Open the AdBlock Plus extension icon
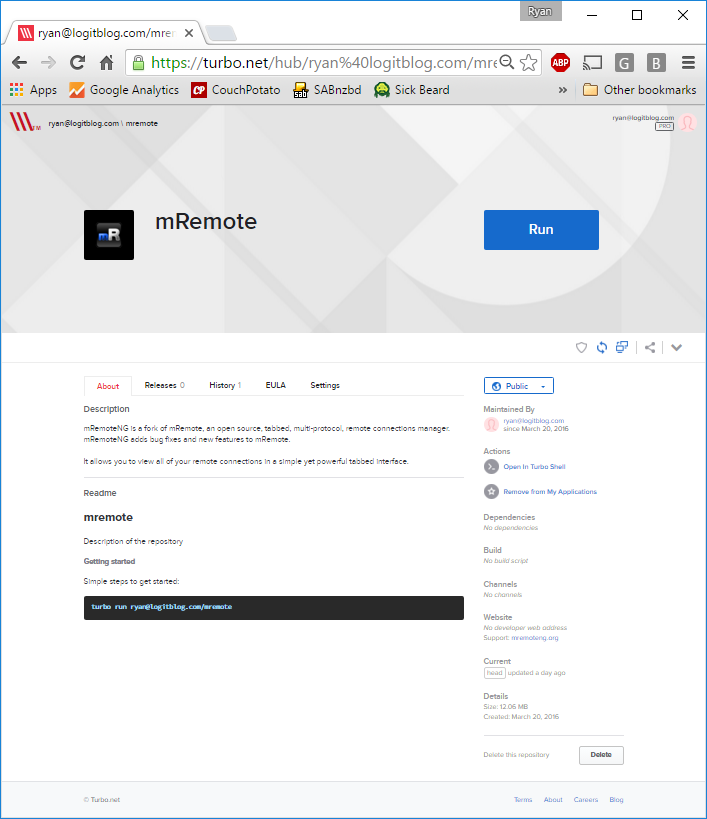 pyautogui.click(x=560, y=63)
